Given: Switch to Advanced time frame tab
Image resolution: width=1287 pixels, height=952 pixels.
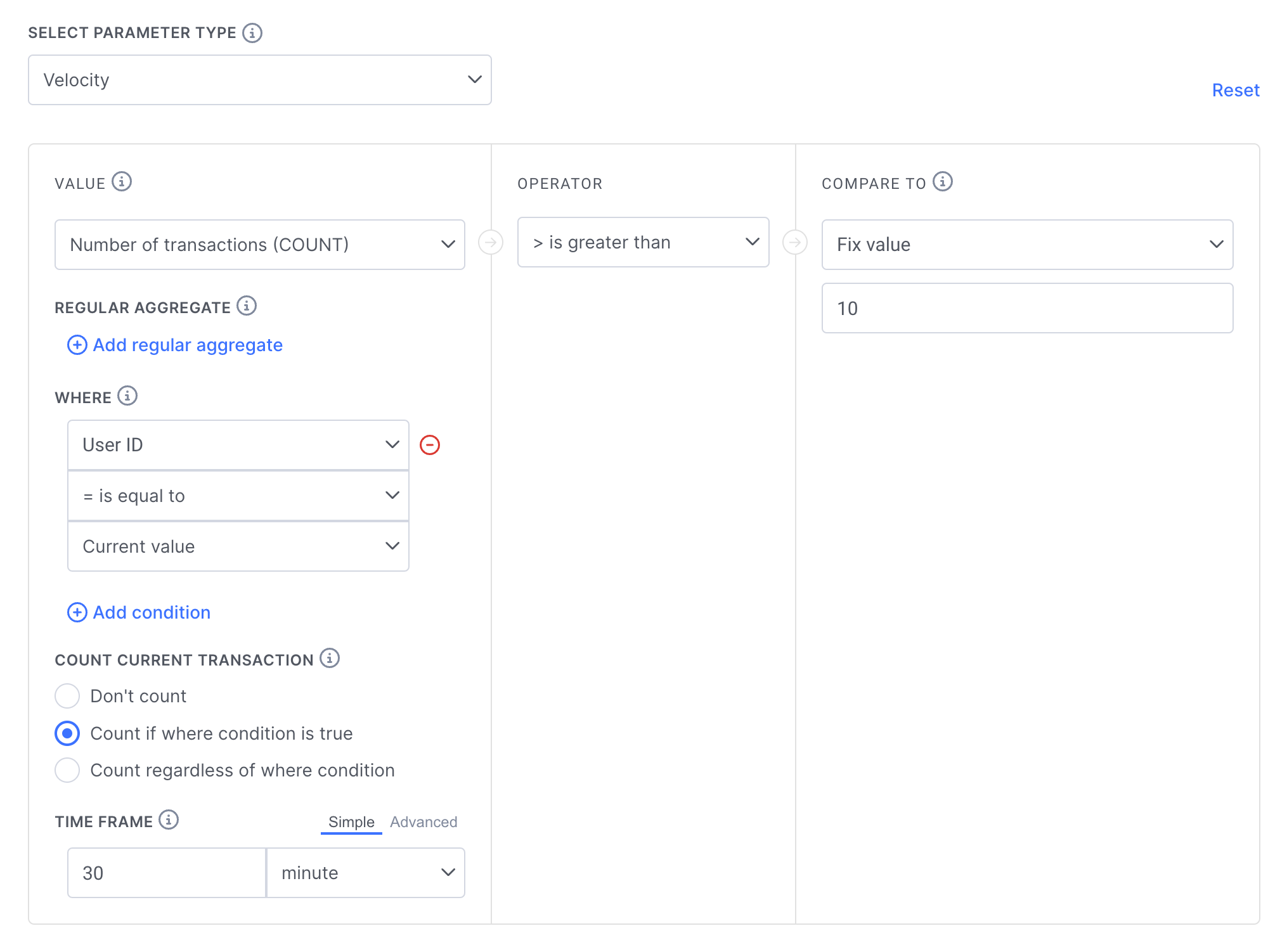Looking at the screenshot, I should pyautogui.click(x=424, y=822).
